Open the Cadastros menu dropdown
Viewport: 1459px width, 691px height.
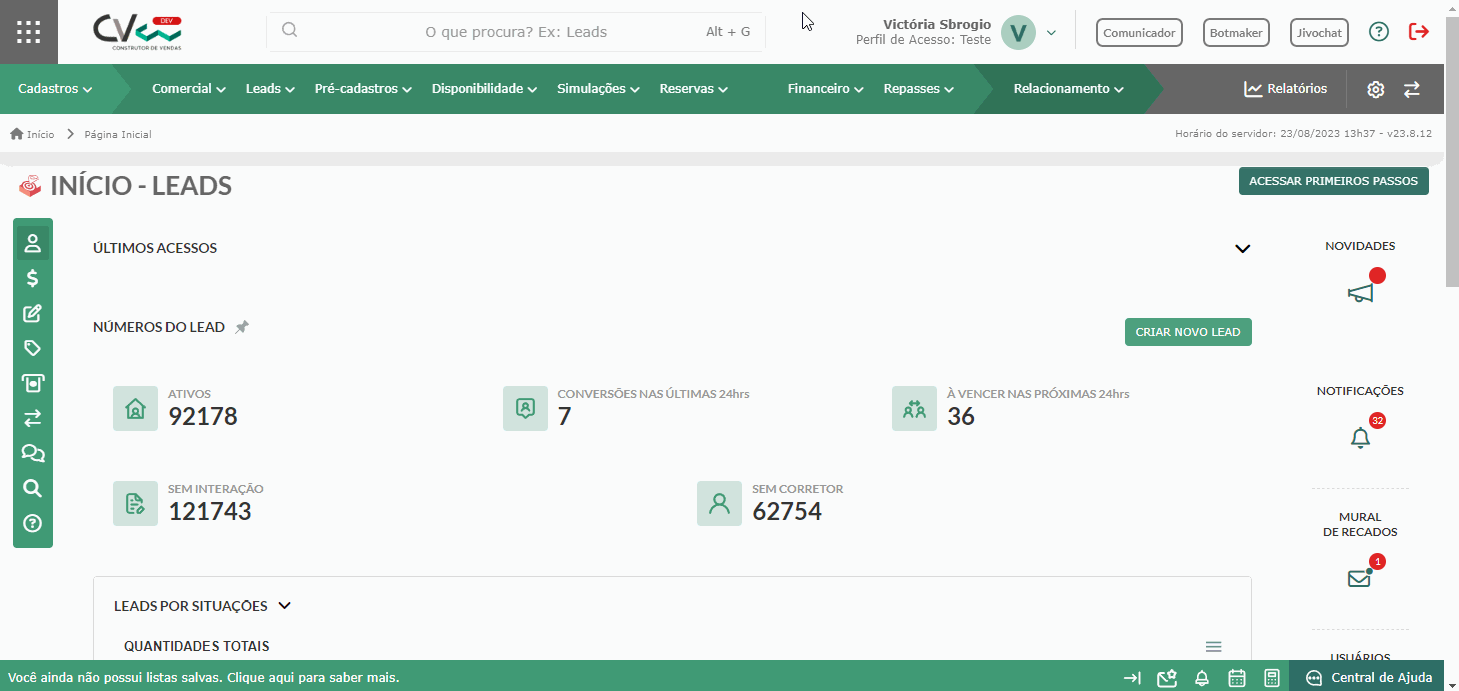pos(55,89)
